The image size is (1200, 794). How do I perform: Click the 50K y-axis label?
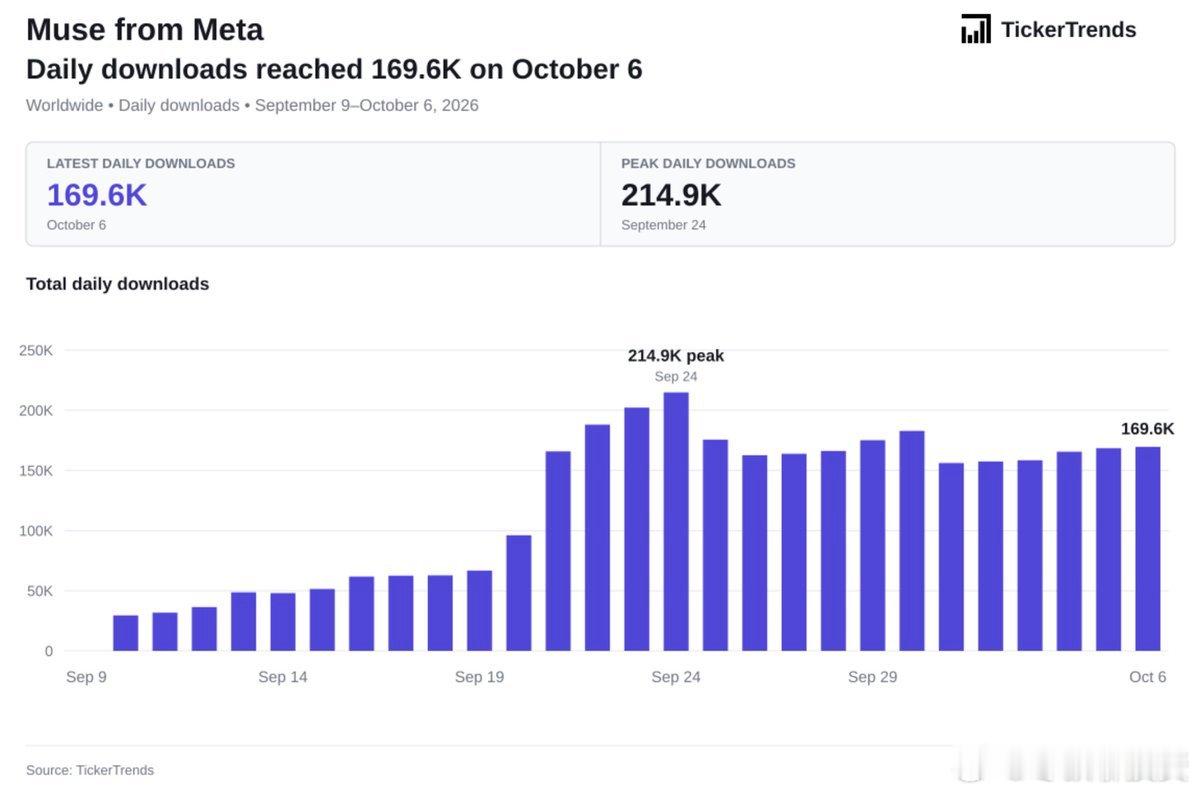point(40,591)
